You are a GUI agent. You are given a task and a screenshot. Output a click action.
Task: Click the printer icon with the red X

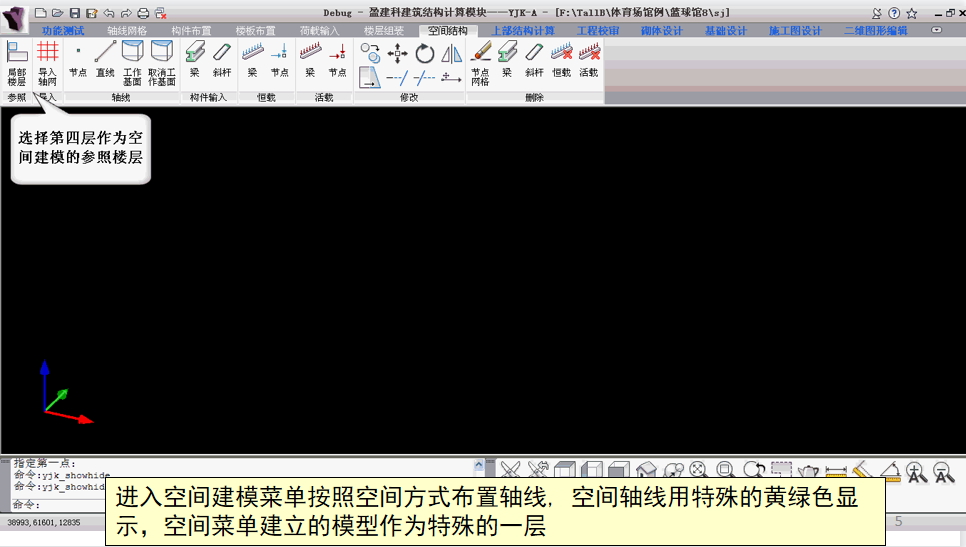click(x=161, y=13)
